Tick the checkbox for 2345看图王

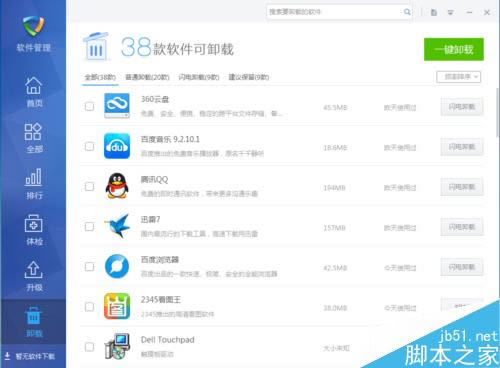[x=89, y=307]
